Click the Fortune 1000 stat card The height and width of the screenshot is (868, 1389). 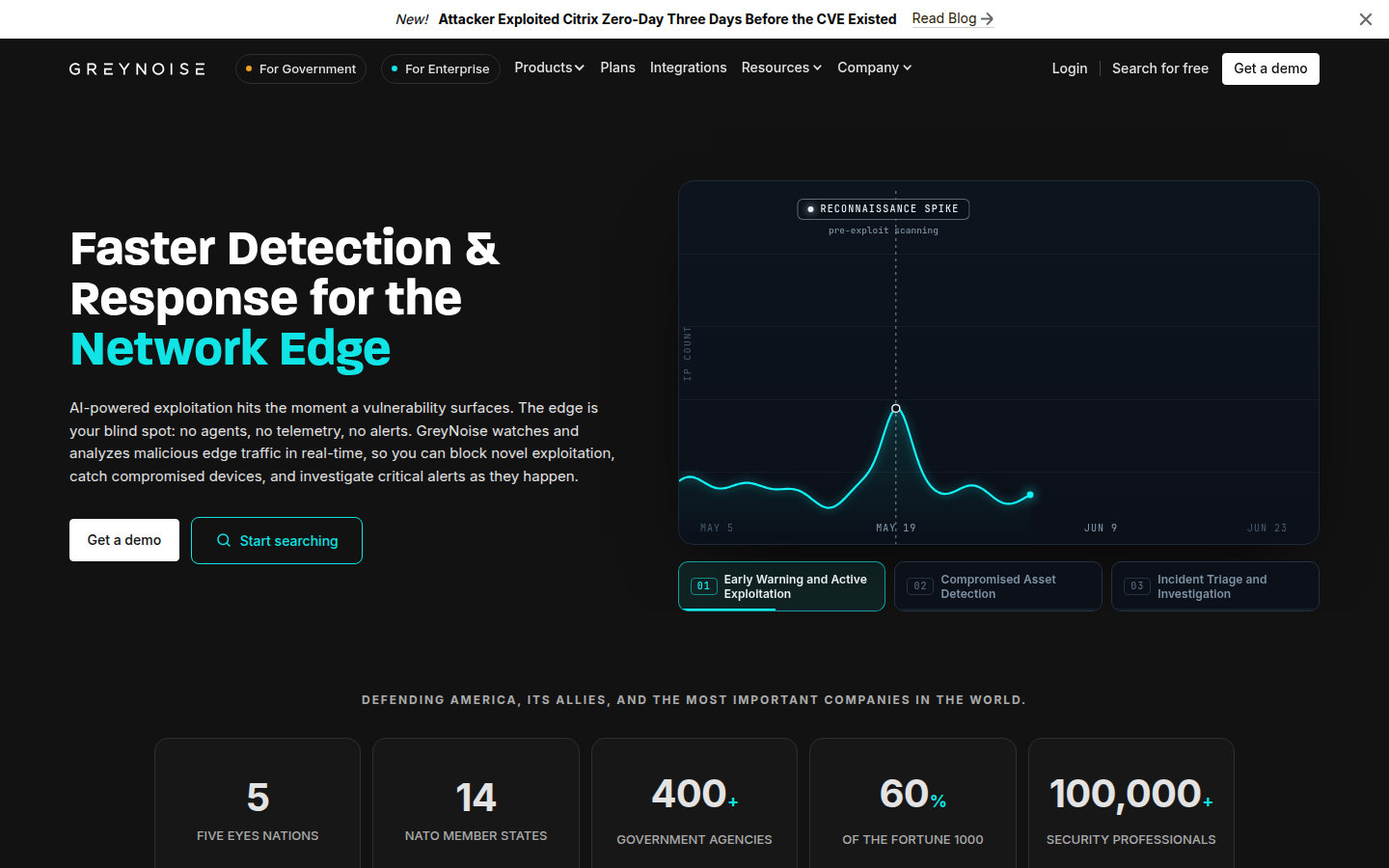[x=912, y=803]
